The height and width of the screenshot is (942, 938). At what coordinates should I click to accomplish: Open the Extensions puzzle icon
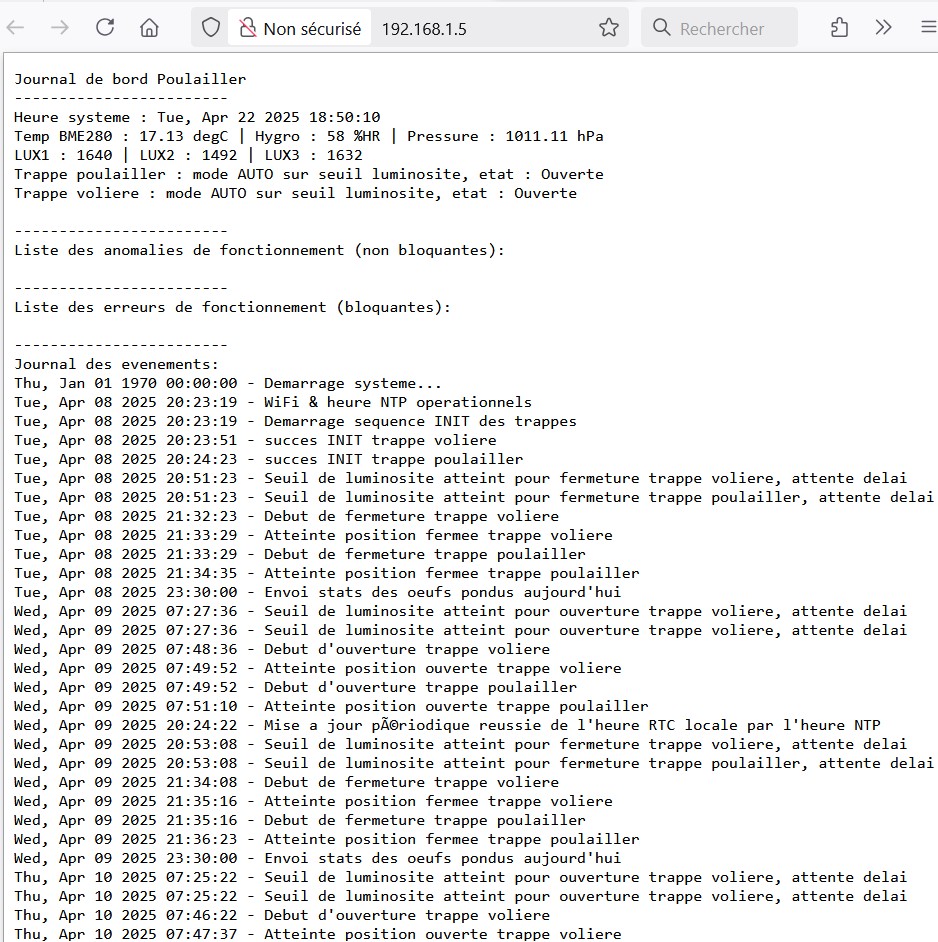(839, 28)
